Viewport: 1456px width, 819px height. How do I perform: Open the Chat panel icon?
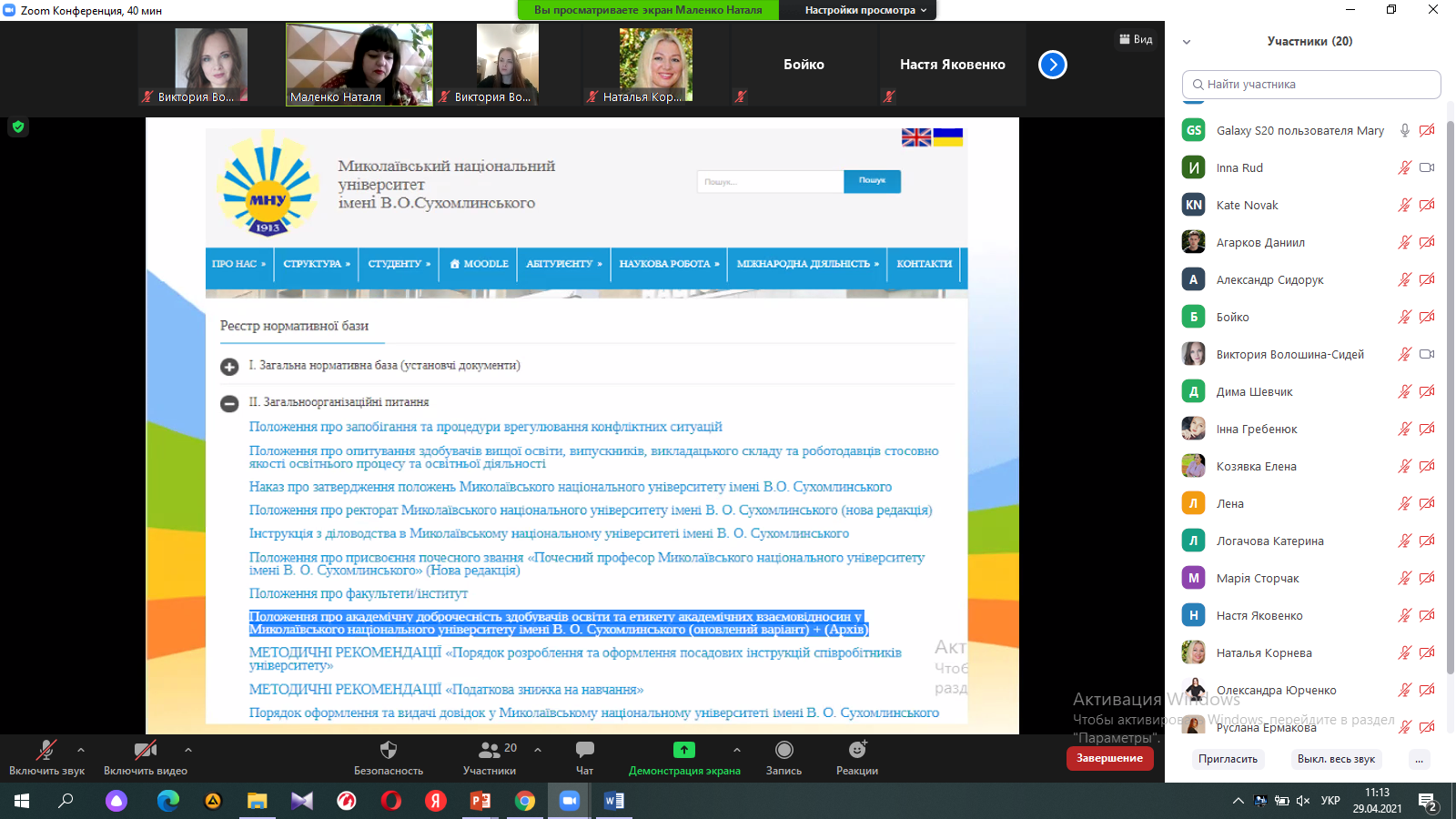coord(584,751)
